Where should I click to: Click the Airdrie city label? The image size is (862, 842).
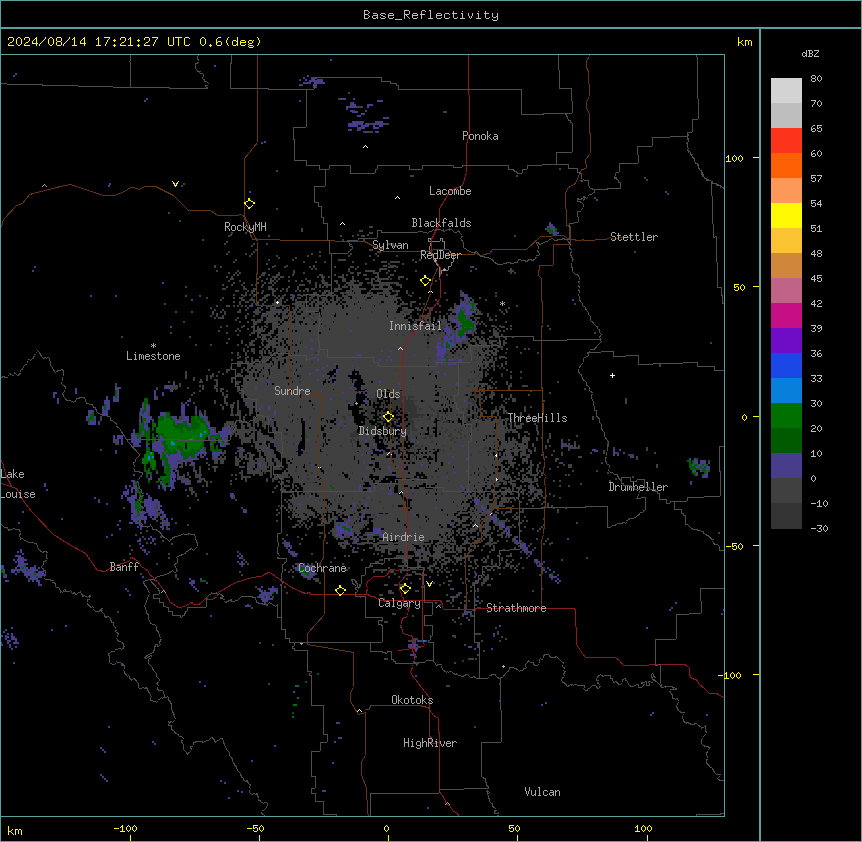tap(403, 537)
